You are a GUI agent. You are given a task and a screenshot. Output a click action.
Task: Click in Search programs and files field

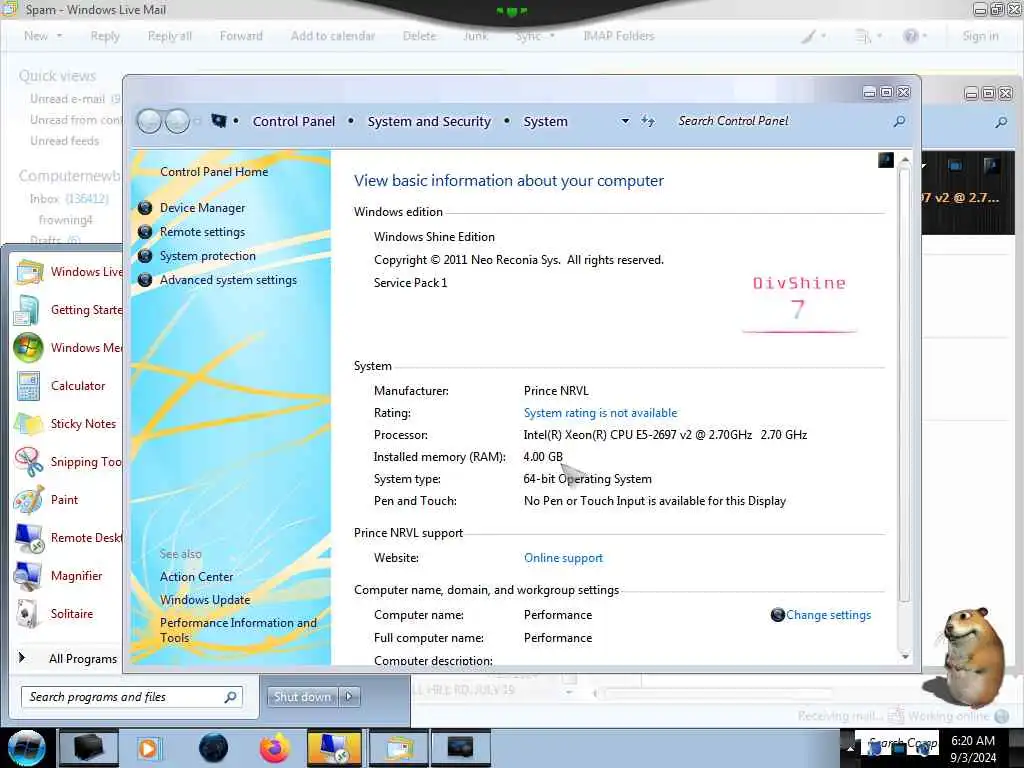[x=133, y=697]
